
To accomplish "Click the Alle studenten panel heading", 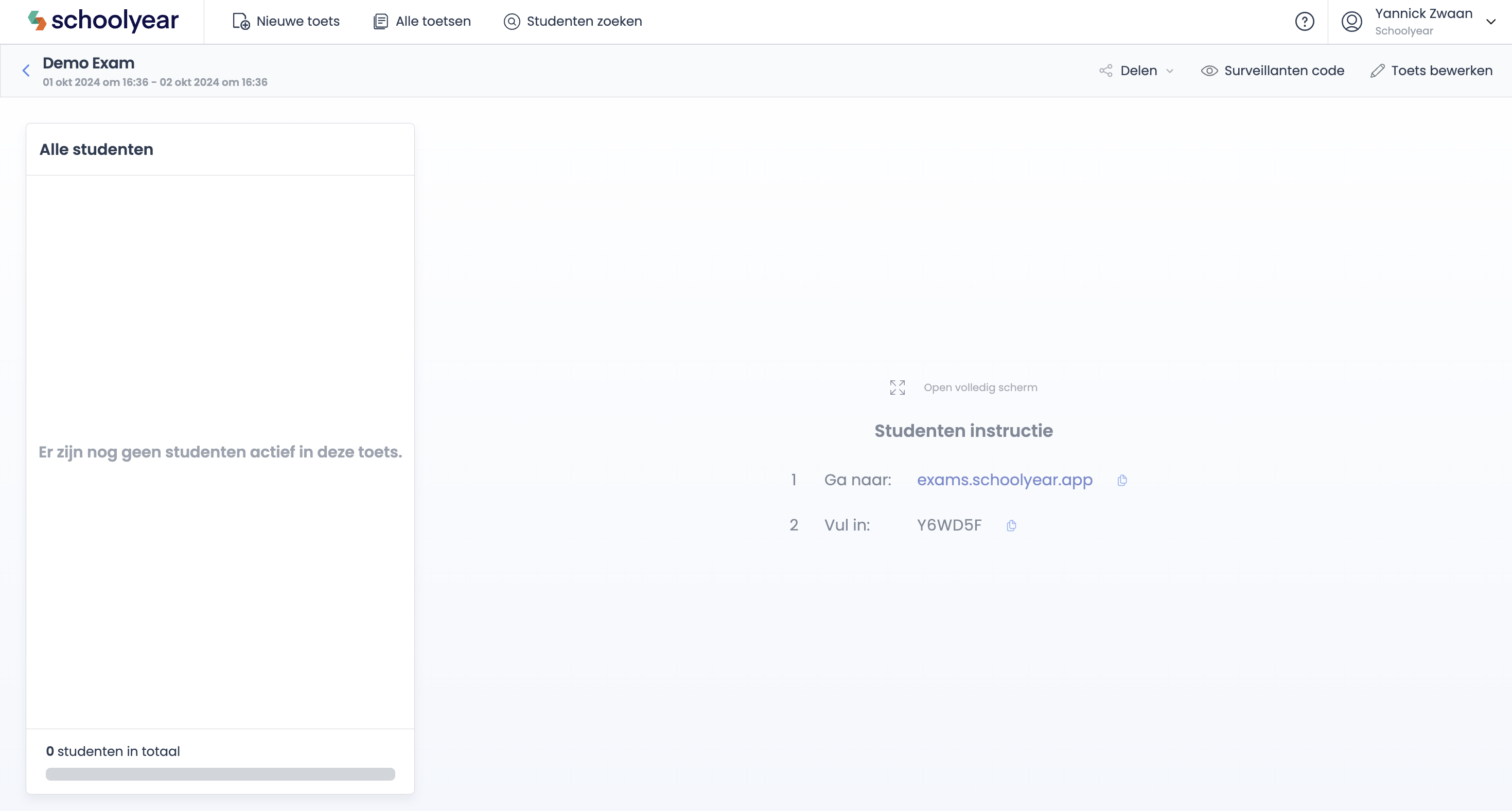I will tap(96, 149).
